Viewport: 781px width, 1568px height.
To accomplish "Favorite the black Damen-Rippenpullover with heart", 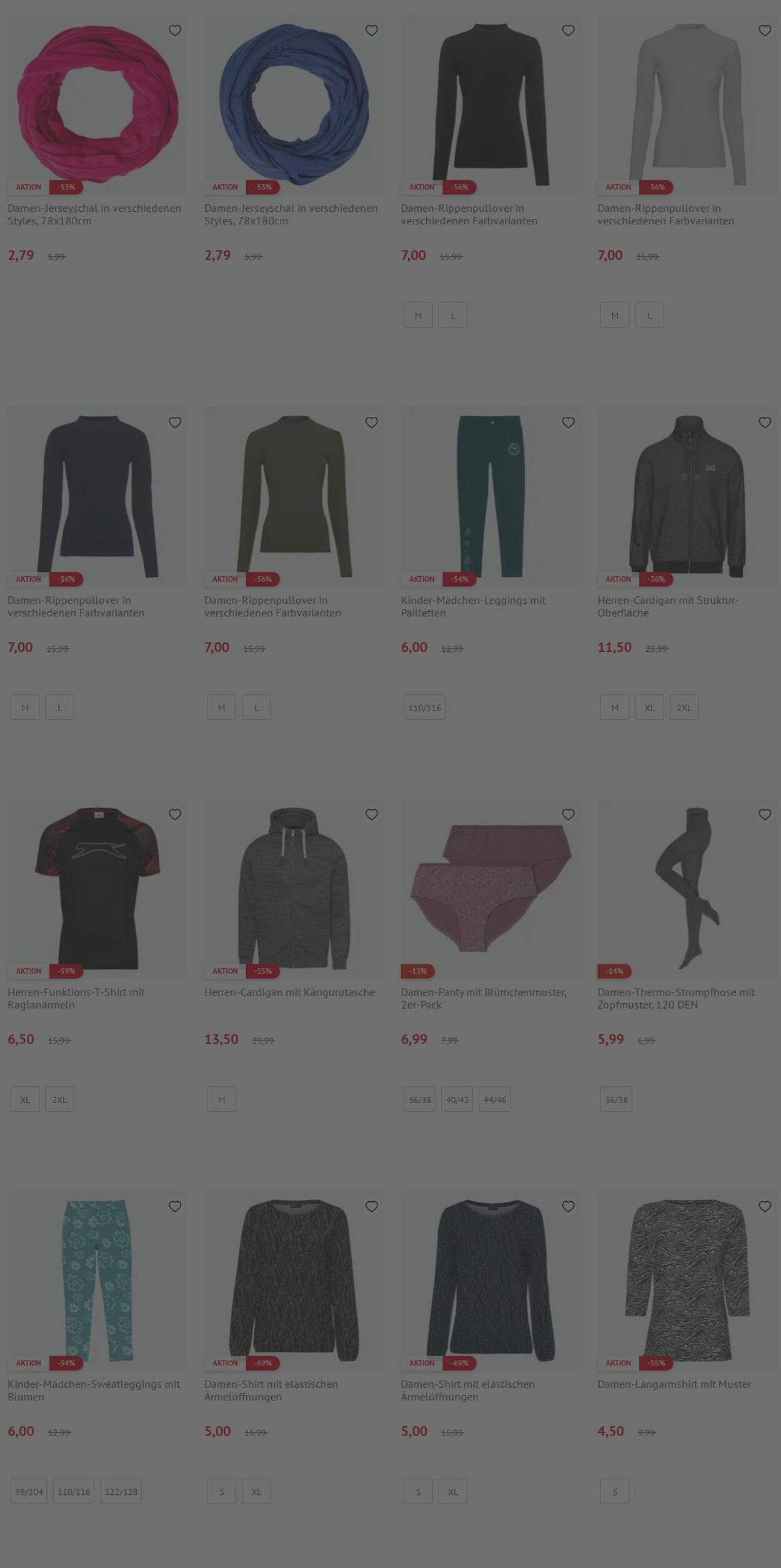I will [568, 31].
